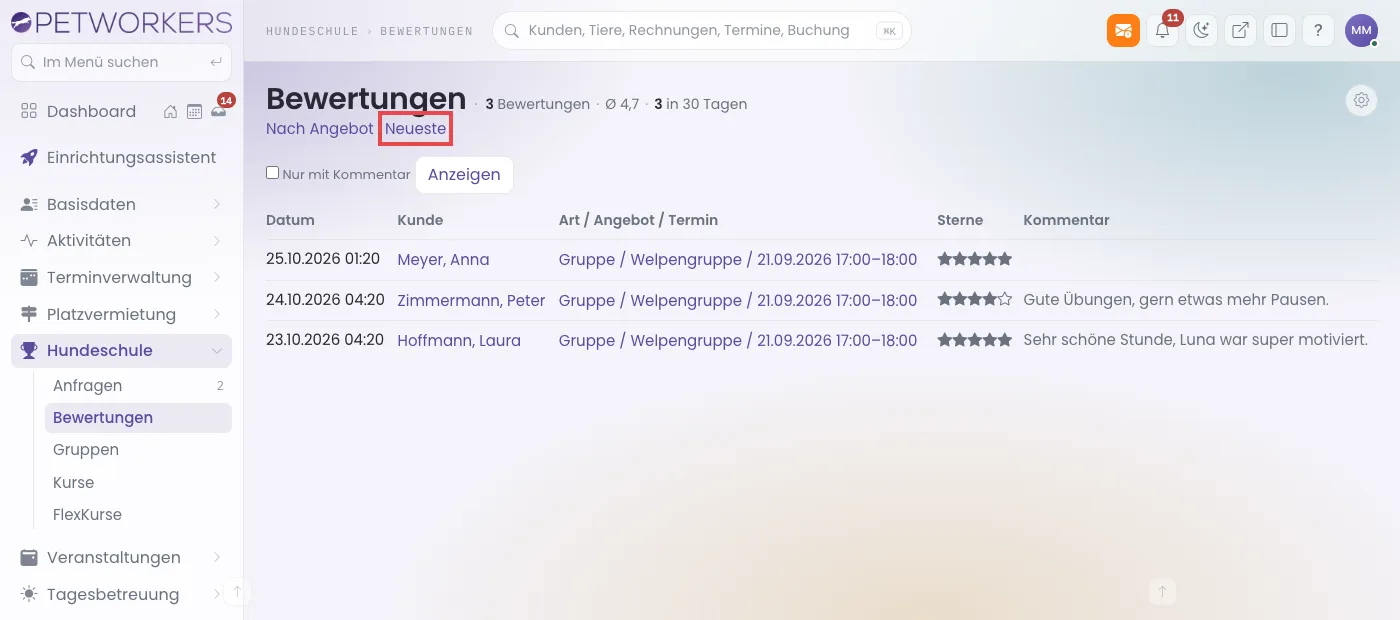Open Welpengruppe link in Meyer, Anna row

coord(738,259)
